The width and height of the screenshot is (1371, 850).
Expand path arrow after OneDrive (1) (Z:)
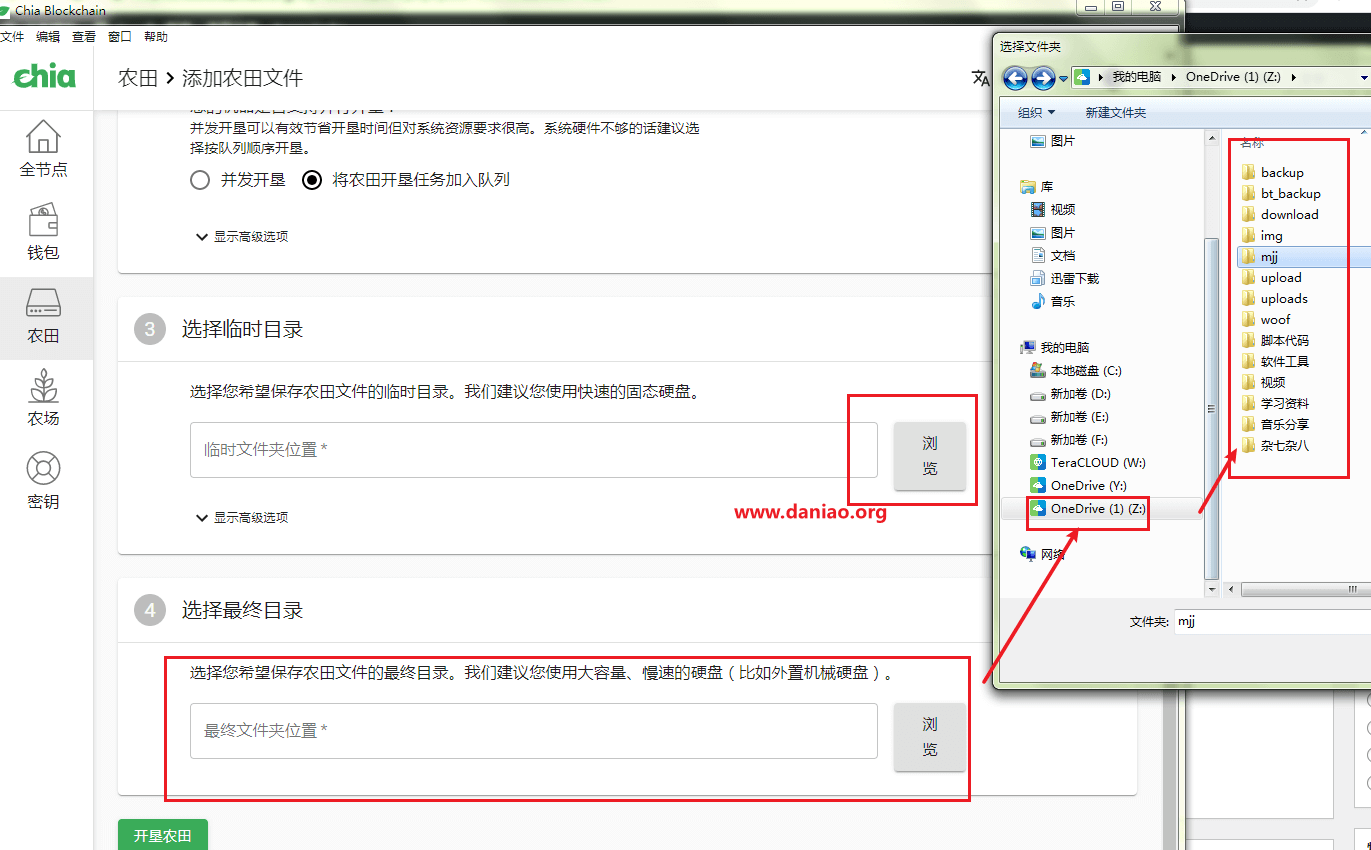tap(1294, 77)
